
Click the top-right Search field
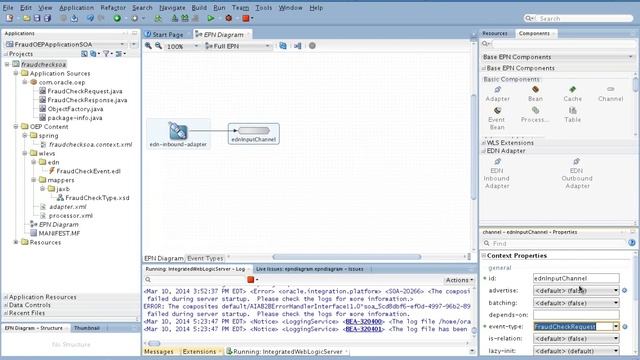click(x=578, y=18)
